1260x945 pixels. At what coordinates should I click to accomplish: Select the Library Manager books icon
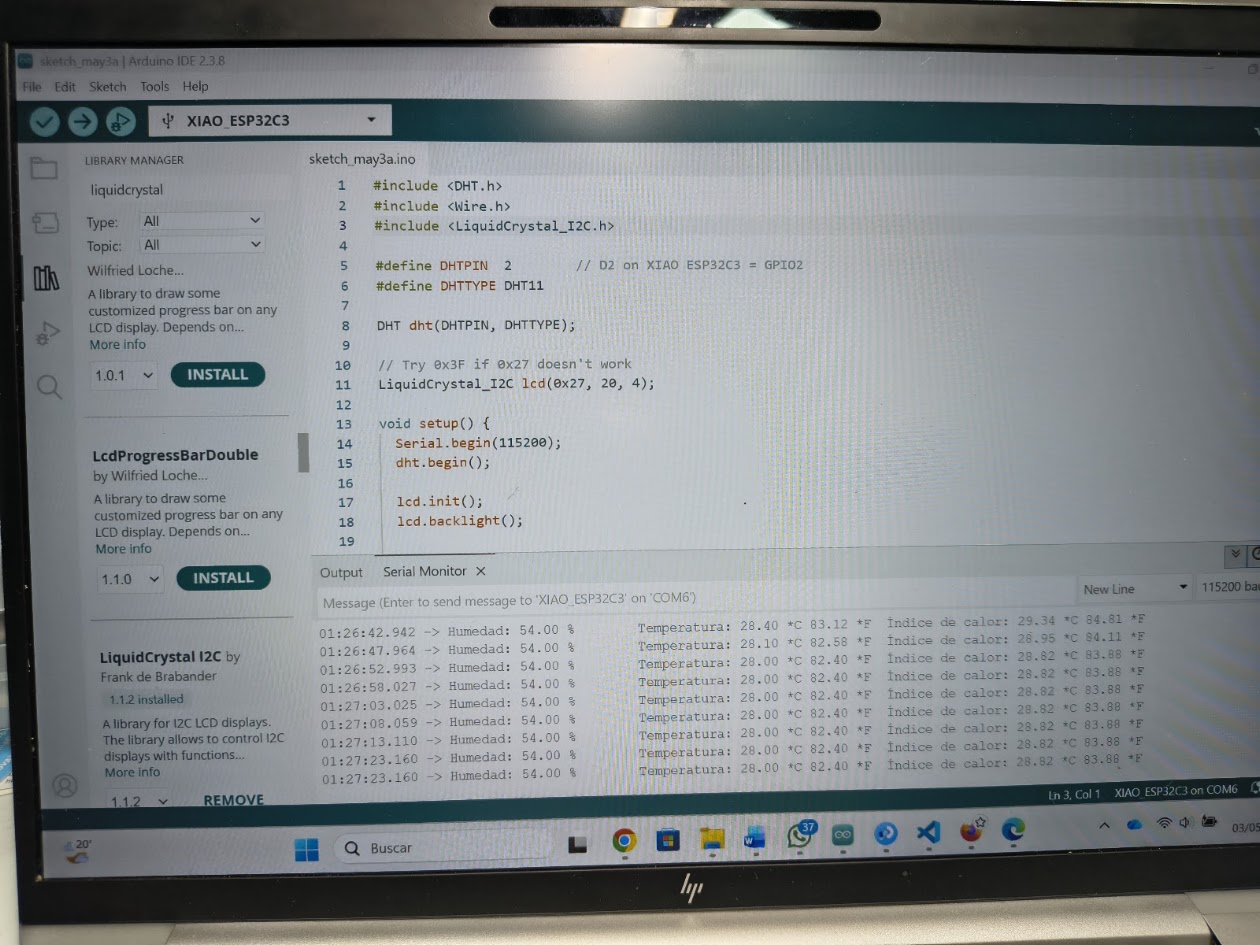(x=46, y=277)
